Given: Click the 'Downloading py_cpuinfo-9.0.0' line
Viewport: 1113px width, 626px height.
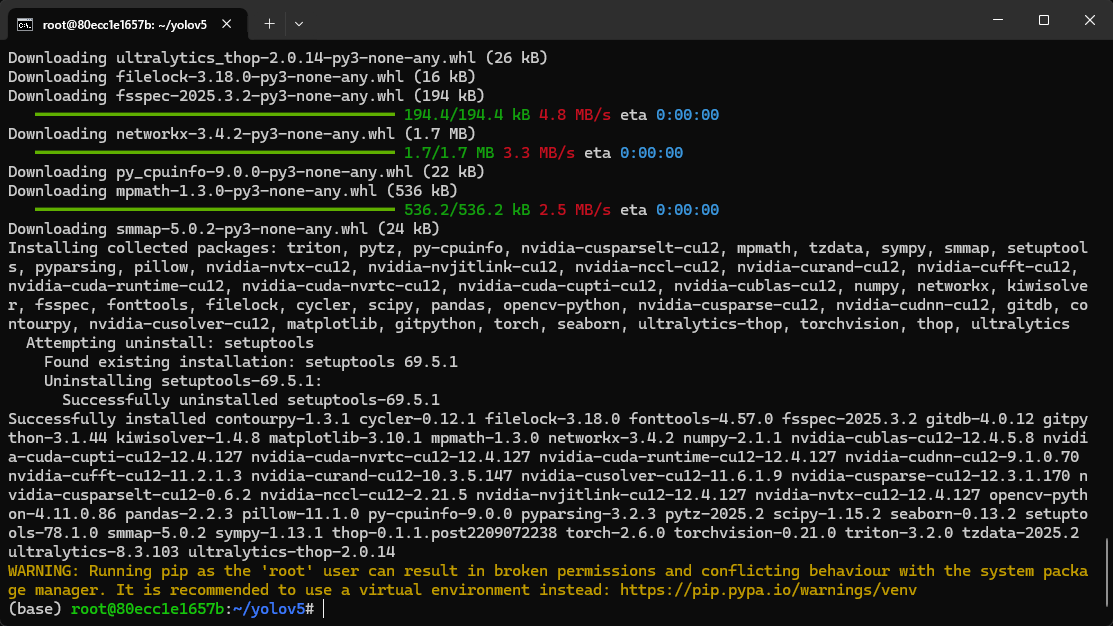Looking at the screenshot, I should pyautogui.click(x=246, y=172).
